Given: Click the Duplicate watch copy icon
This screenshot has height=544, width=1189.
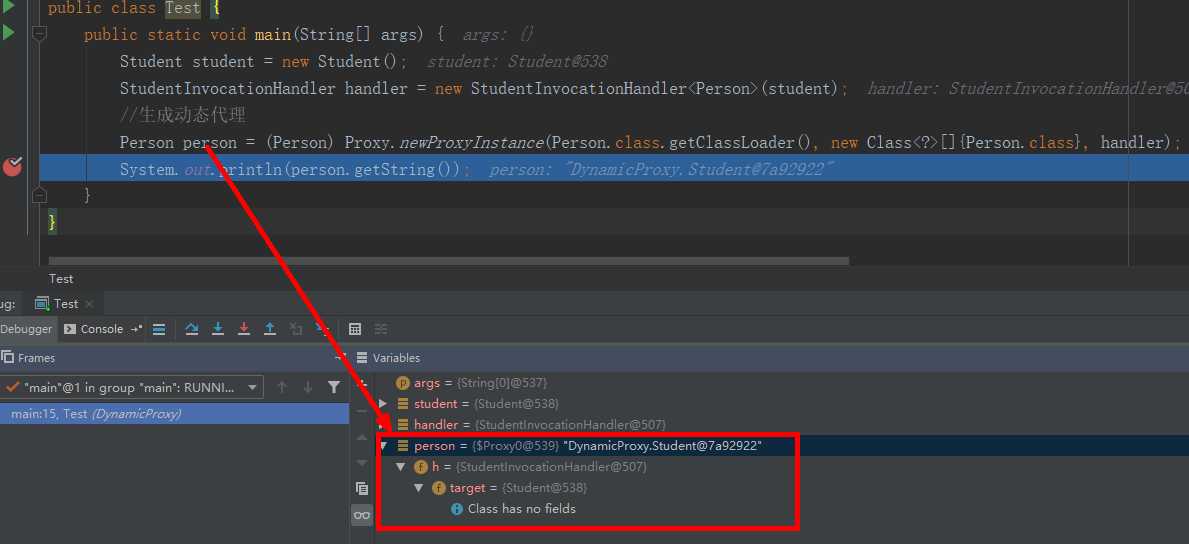Looking at the screenshot, I should 362,488.
